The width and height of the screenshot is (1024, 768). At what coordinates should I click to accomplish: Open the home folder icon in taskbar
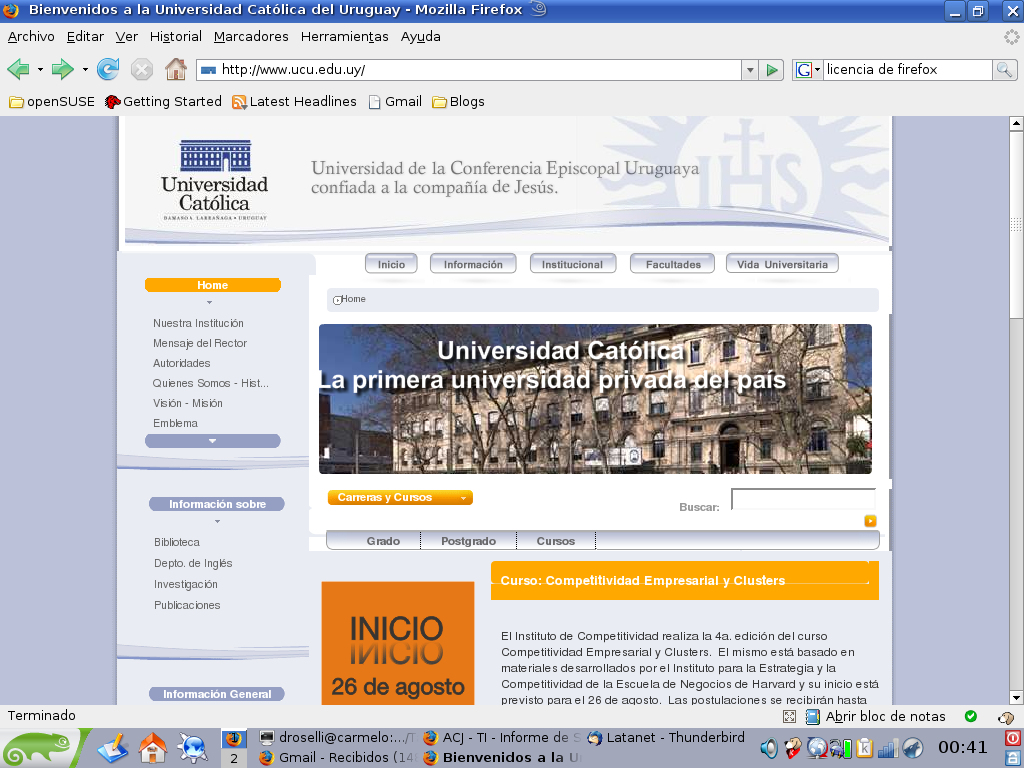[x=153, y=748]
